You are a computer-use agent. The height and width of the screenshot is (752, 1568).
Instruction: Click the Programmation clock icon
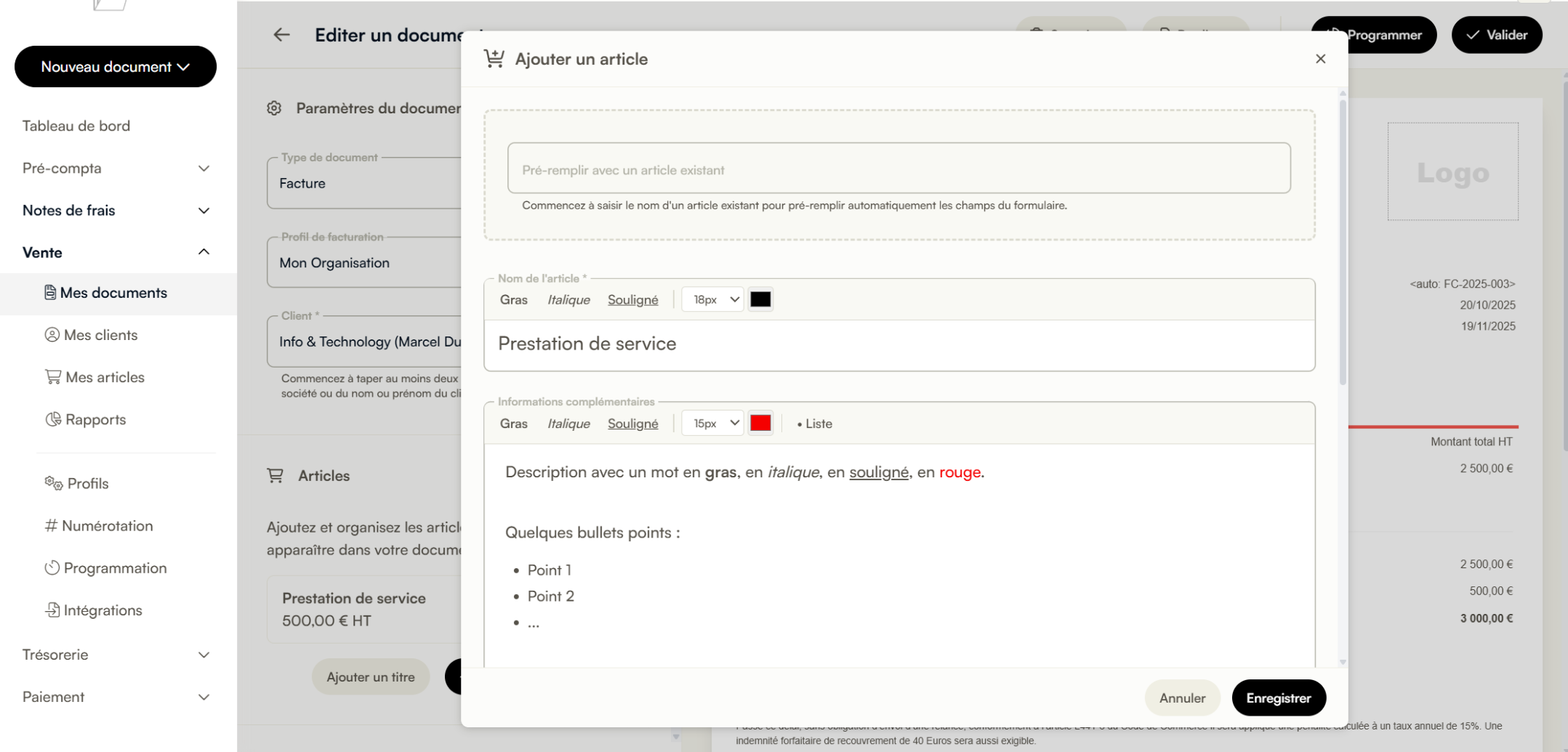click(x=52, y=568)
